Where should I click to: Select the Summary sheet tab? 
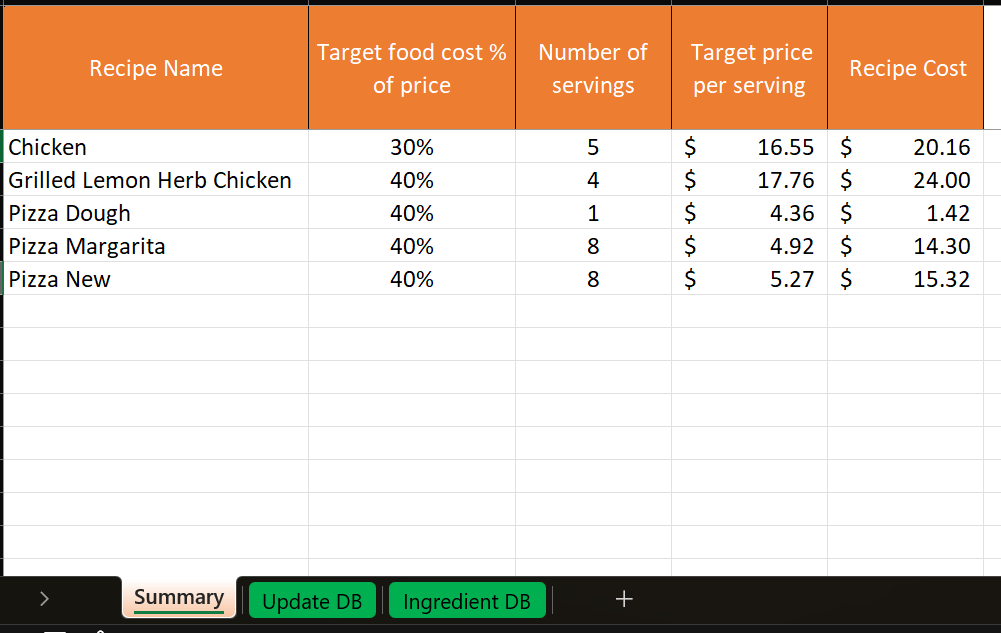[x=179, y=598]
